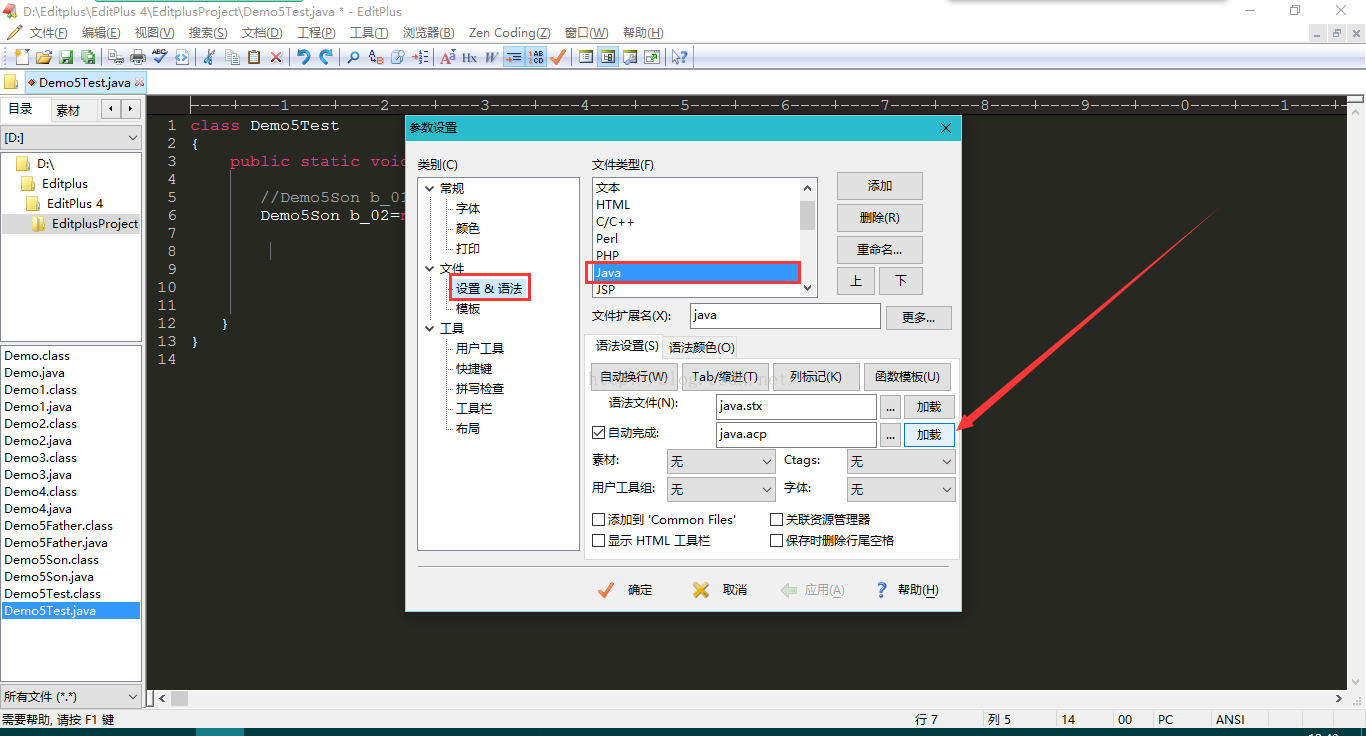Image resolution: width=1366 pixels, height=736 pixels.
Task: Open the 所有文件 (*.*) filter dropdown
Action: click(71, 696)
